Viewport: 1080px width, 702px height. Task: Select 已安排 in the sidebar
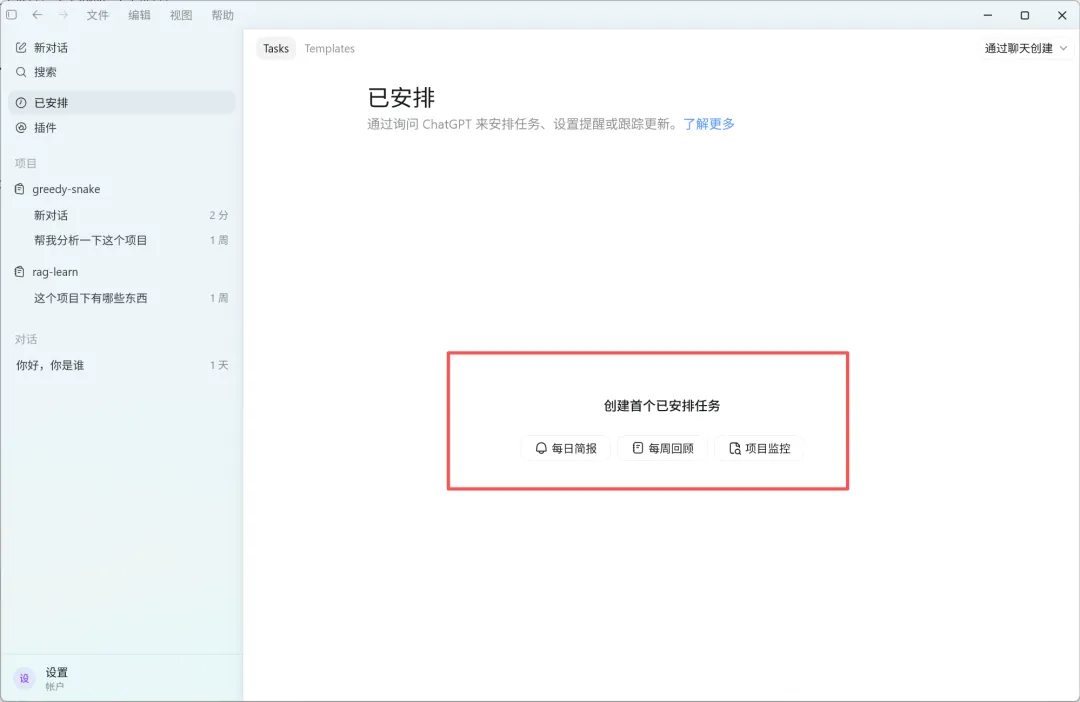(x=121, y=103)
